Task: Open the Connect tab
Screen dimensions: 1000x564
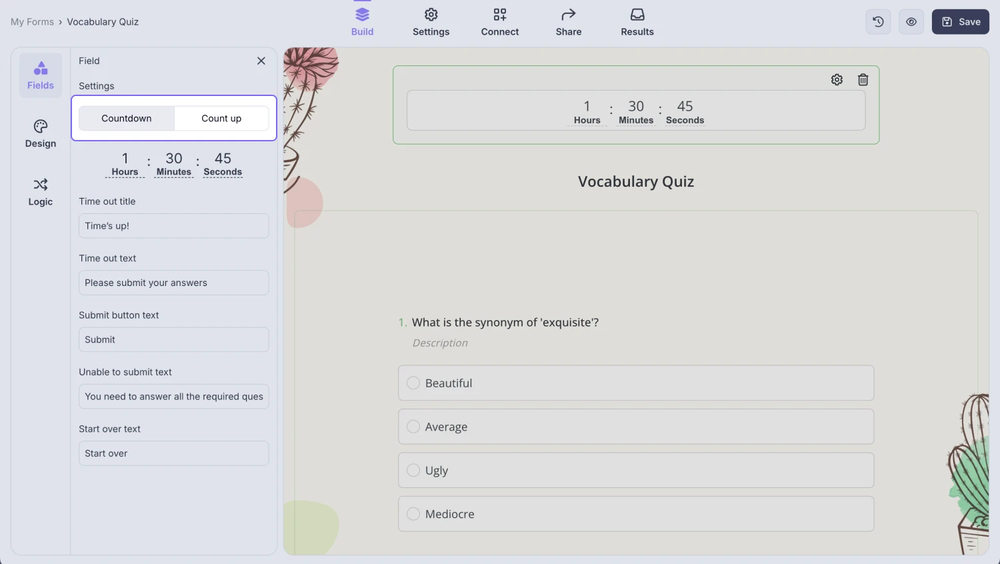Action: [x=500, y=22]
